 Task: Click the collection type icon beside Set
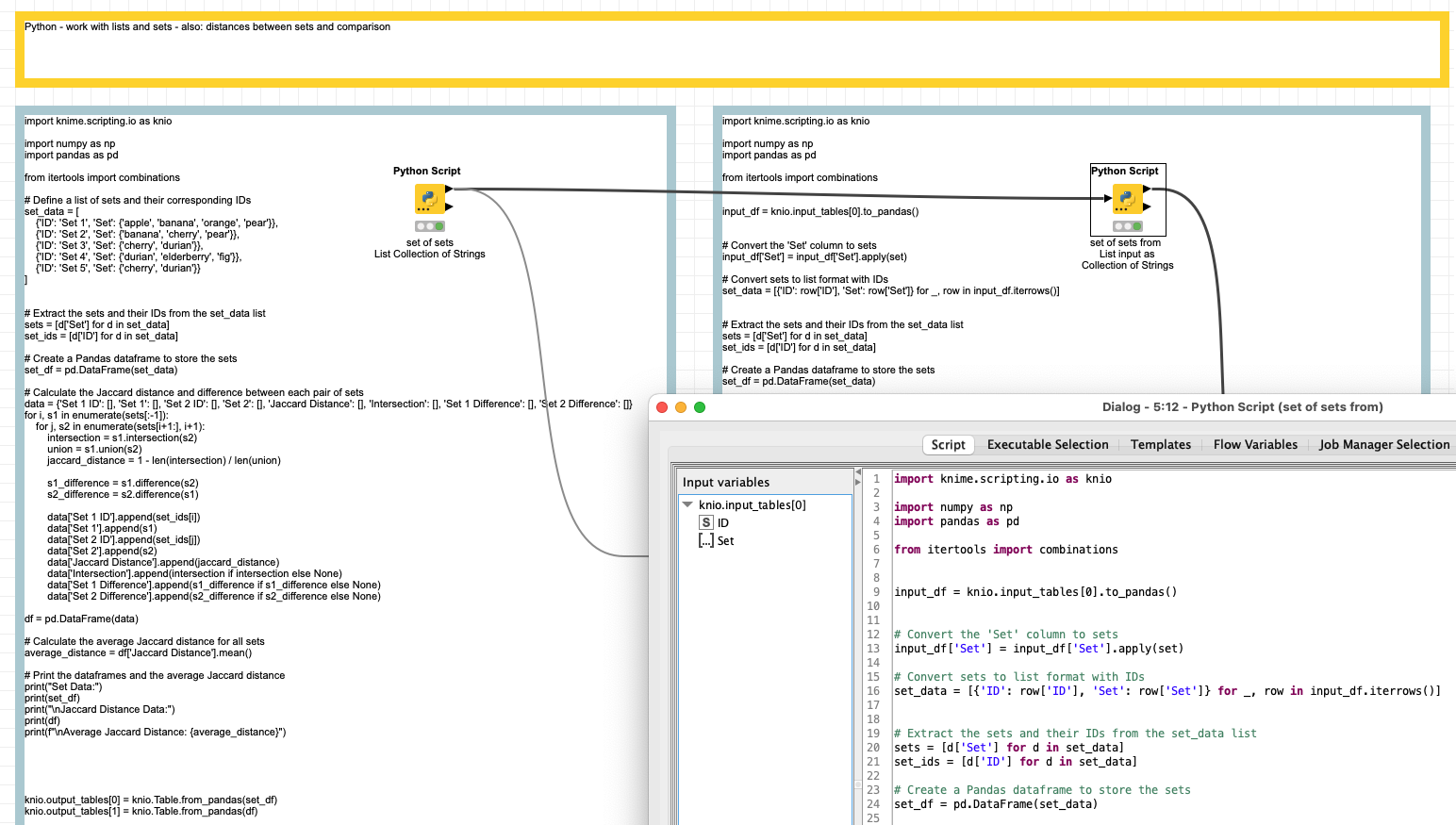(x=705, y=540)
